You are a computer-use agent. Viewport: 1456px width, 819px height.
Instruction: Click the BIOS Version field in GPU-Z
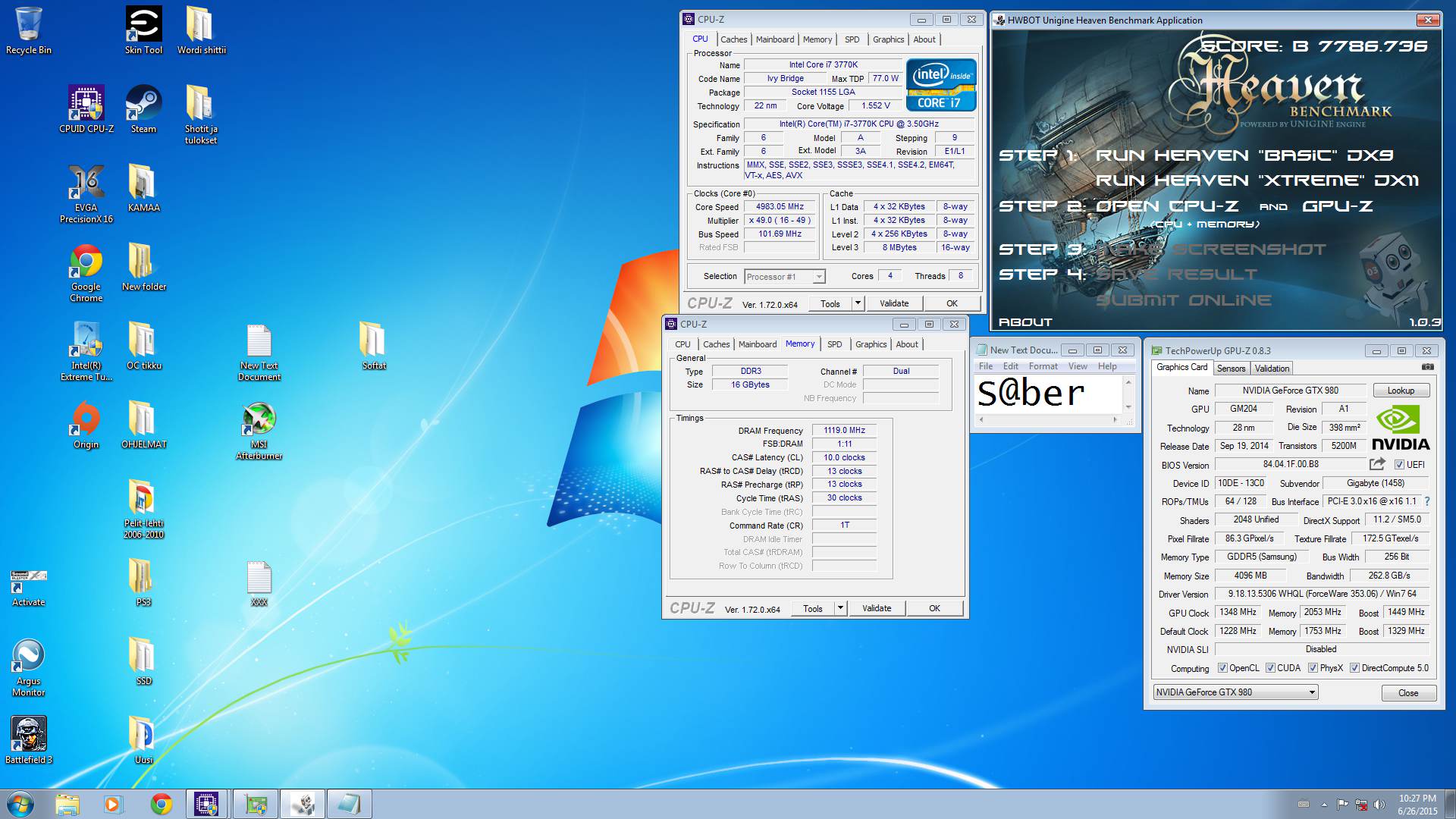pyautogui.click(x=1290, y=464)
